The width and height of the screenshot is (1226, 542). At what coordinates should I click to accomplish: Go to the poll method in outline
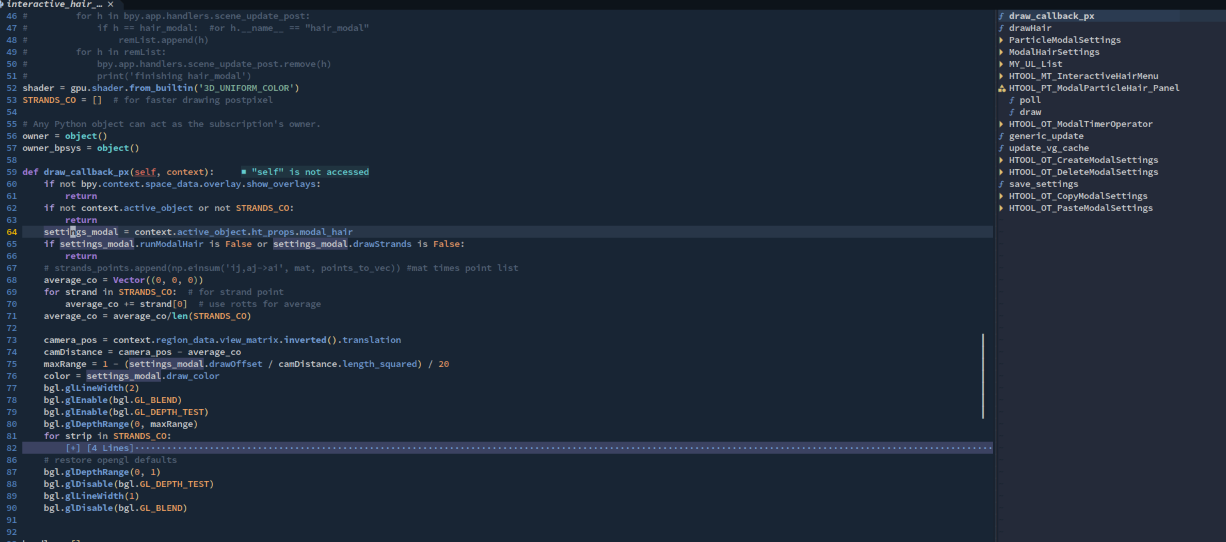[x=1030, y=100]
